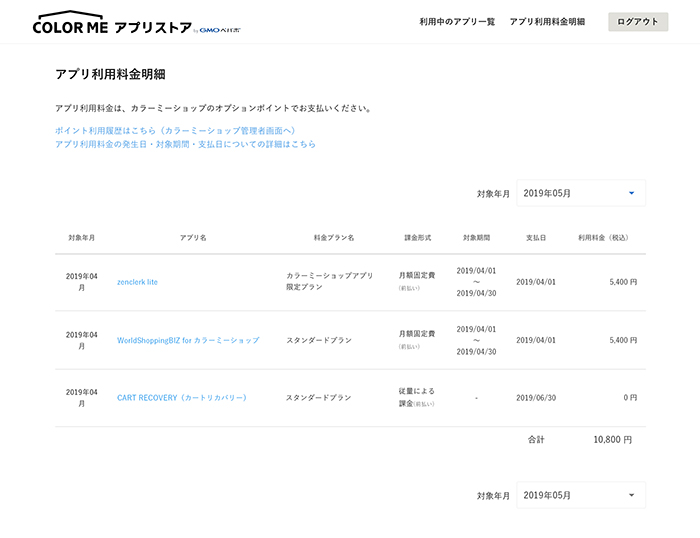The width and height of the screenshot is (700, 538).
Task: Open アプリ利用料金の発生日 details link
Action: (185, 144)
